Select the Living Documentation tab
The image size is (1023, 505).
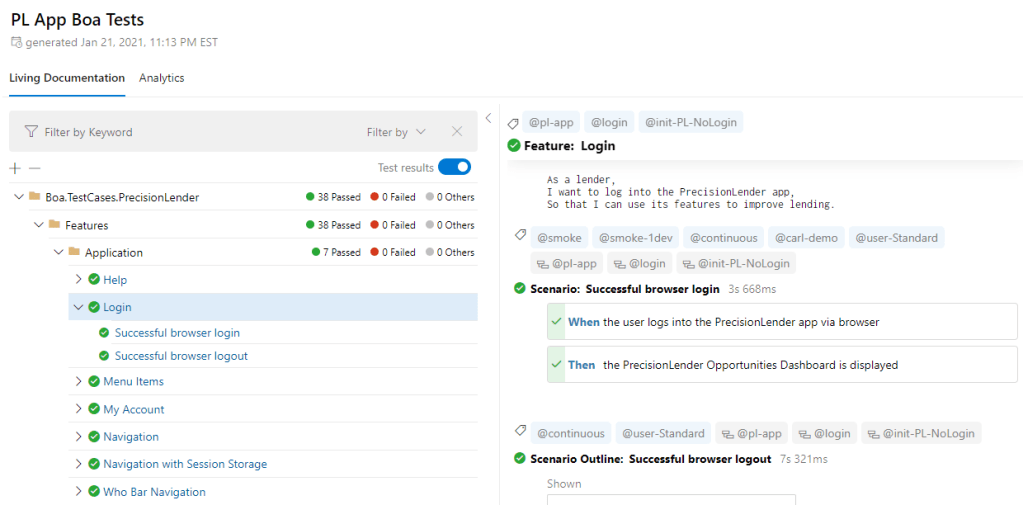(x=67, y=78)
